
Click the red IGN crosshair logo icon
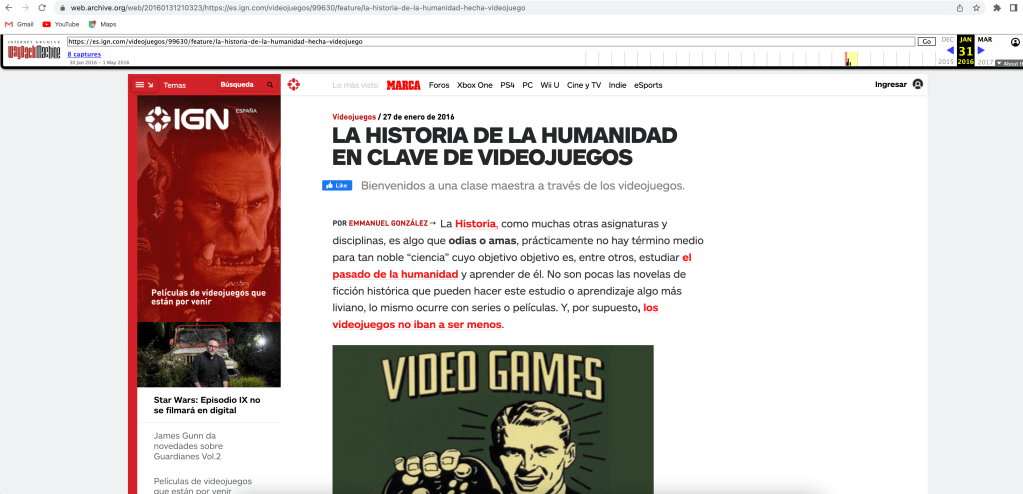pyautogui.click(x=294, y=85)
